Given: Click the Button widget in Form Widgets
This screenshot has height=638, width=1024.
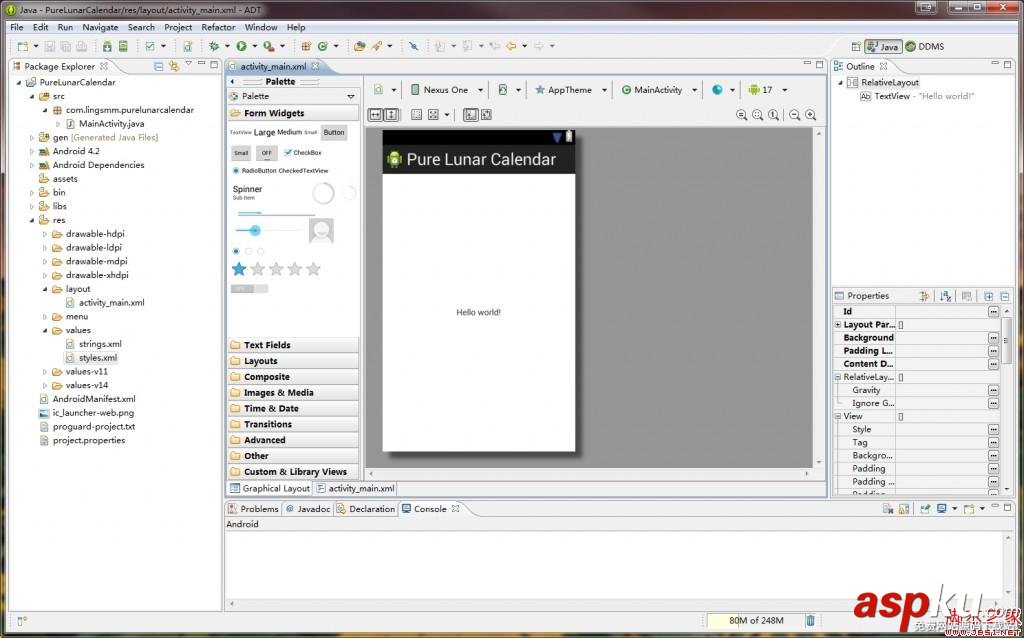Looking at the screenshot, I should 333,132.
